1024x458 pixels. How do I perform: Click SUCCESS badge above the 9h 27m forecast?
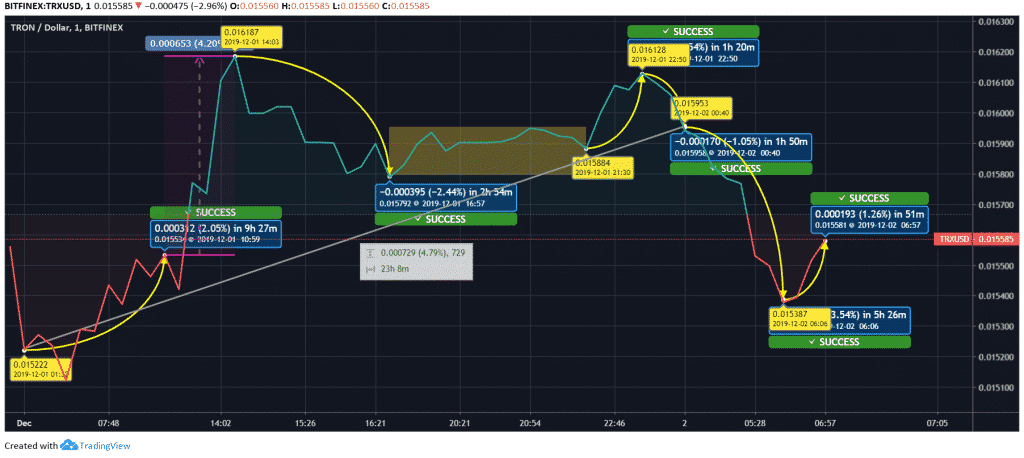(x=216, y=212)
